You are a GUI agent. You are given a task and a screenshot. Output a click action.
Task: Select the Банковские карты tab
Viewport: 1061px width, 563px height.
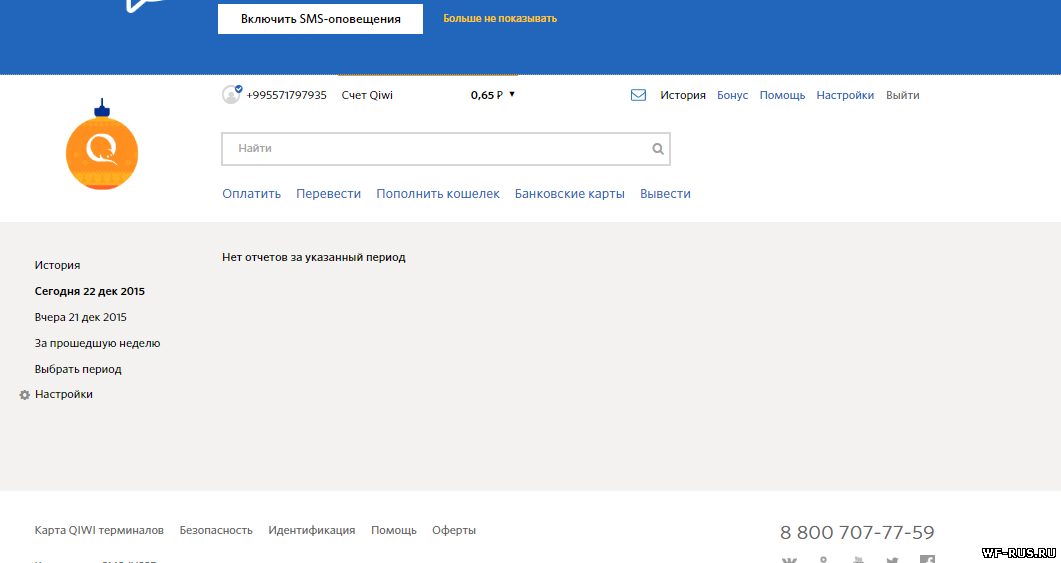coord(569,194)
